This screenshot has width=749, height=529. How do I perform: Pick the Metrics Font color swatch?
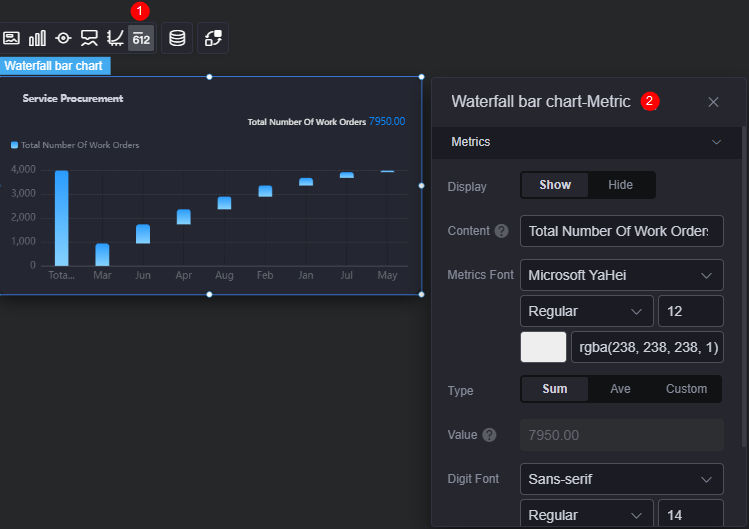[x=543, y=347]
